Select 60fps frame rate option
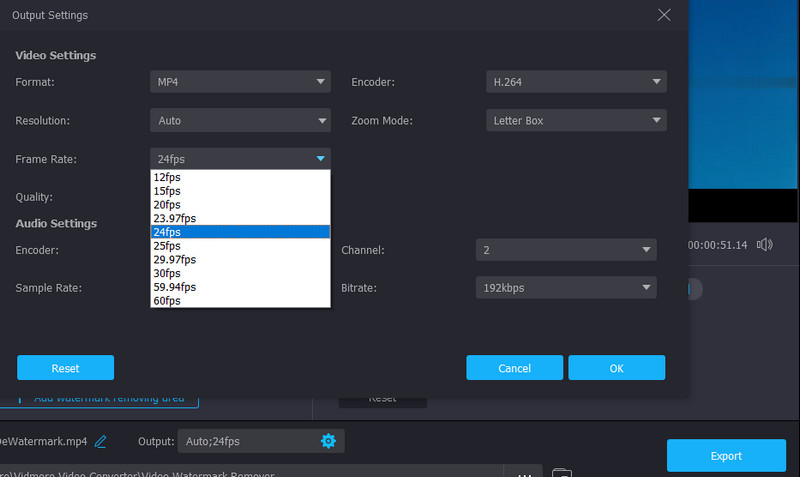This screenshot has height=477, width=800. pyautogui.click(x=168, y=300)
